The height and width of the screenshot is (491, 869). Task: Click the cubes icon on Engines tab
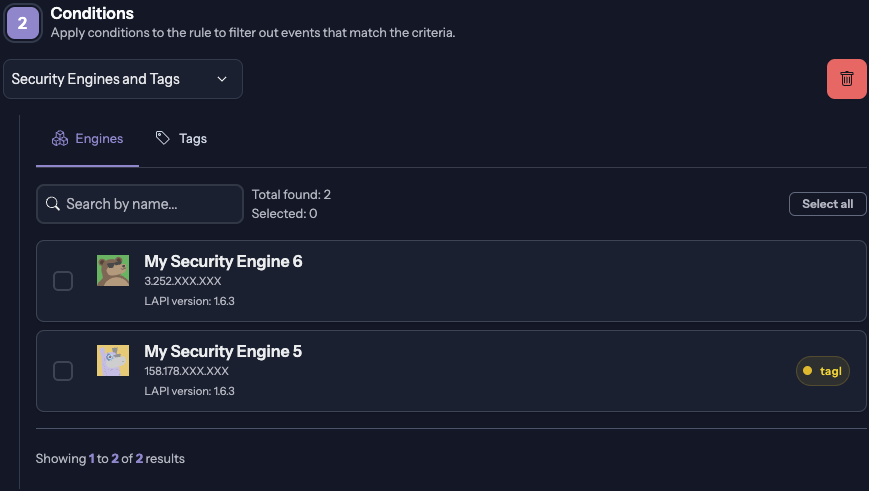pos(60,139)
